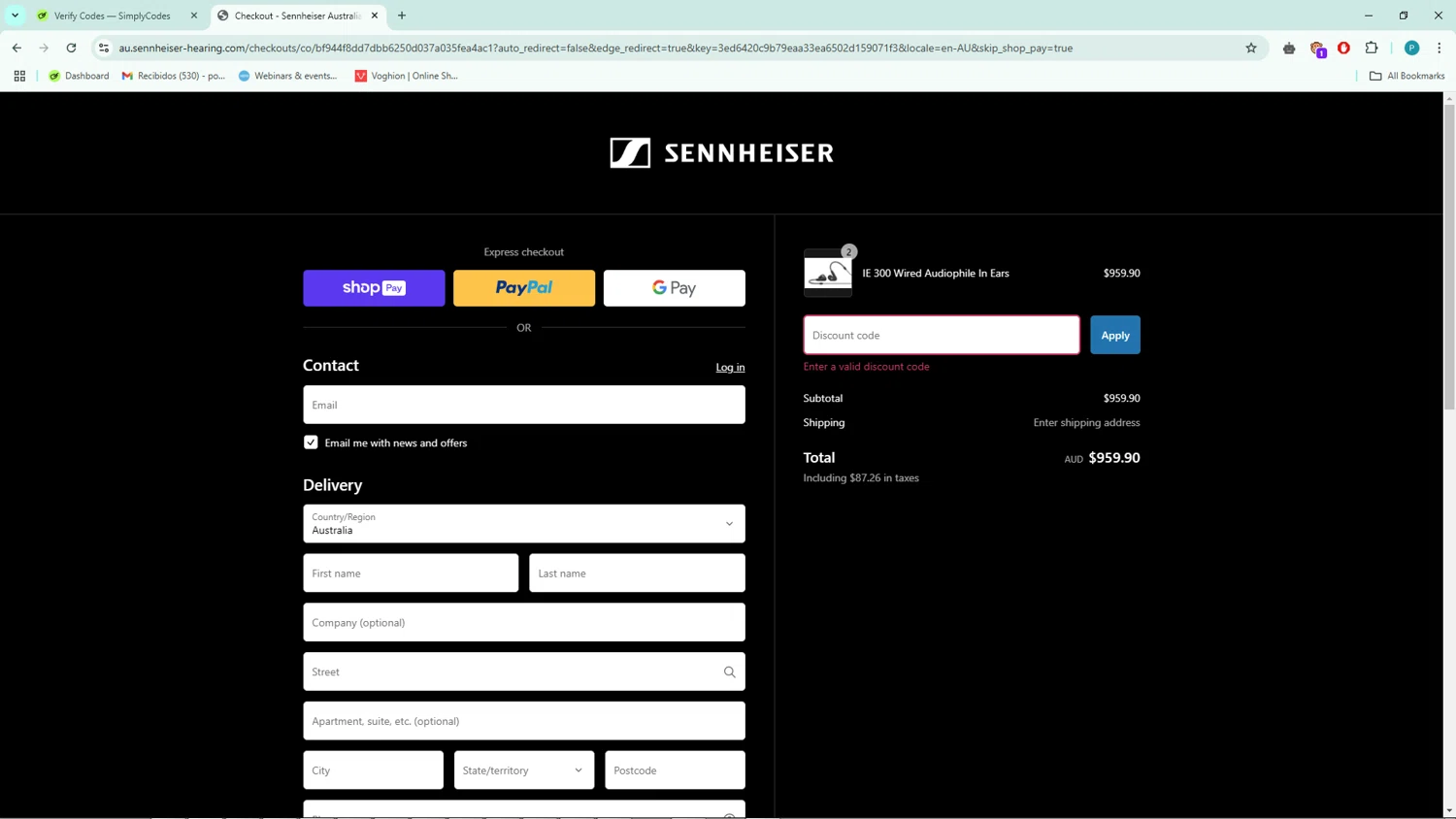Open Webinars & events bookmark
Image resolution: width=1456 pixels, height=819 pixels.
tap(287, 76)
